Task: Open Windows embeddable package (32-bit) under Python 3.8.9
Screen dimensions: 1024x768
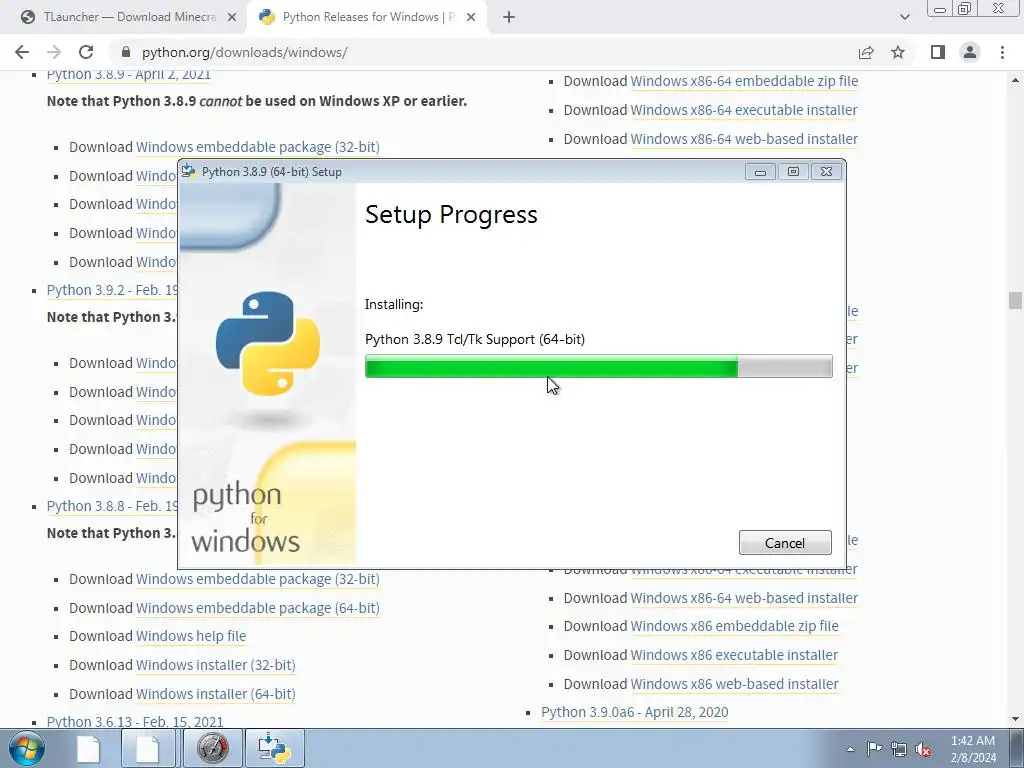Action: tap(257, 147)
